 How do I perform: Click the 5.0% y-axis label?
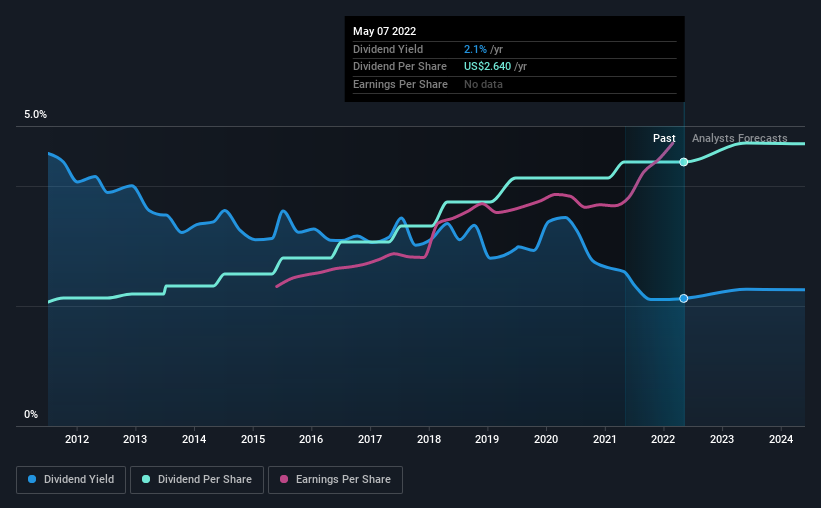[x=35, y=114]
